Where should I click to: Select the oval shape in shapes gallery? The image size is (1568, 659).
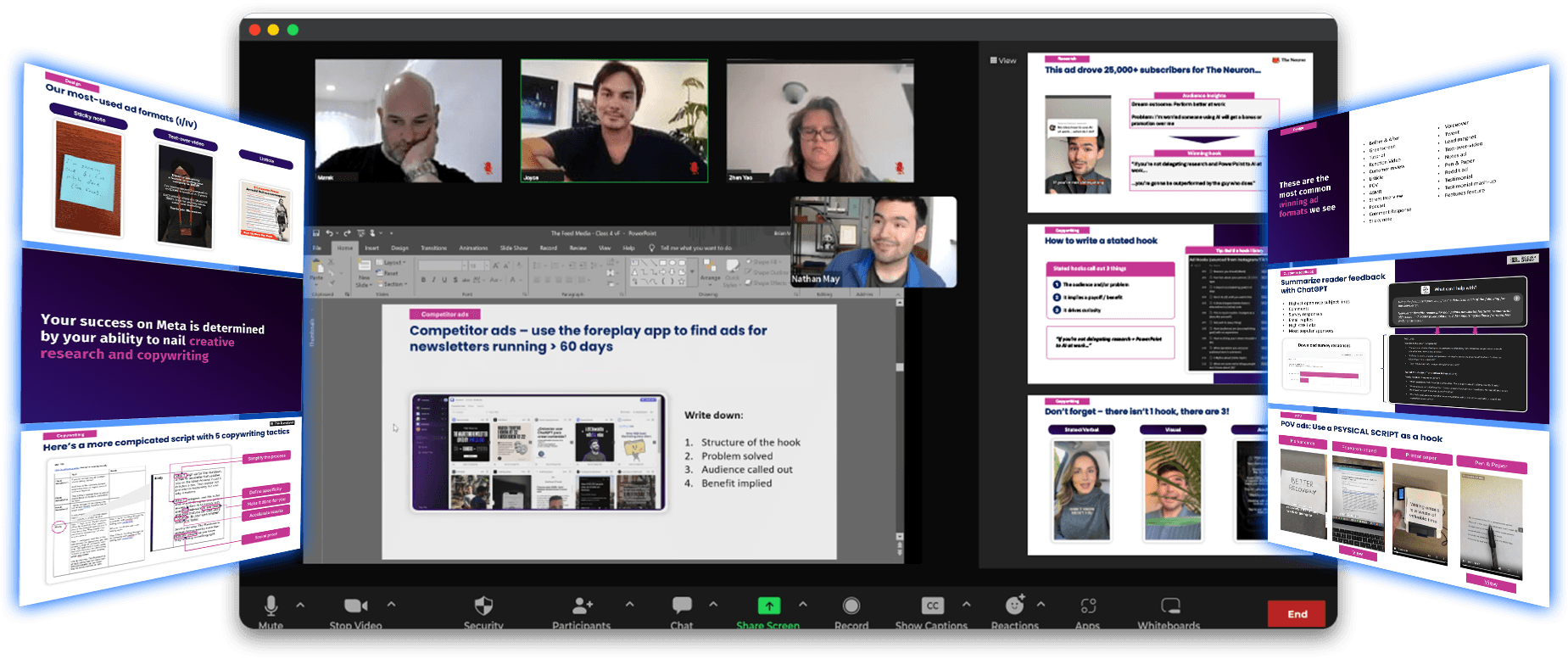pos(672,262)
